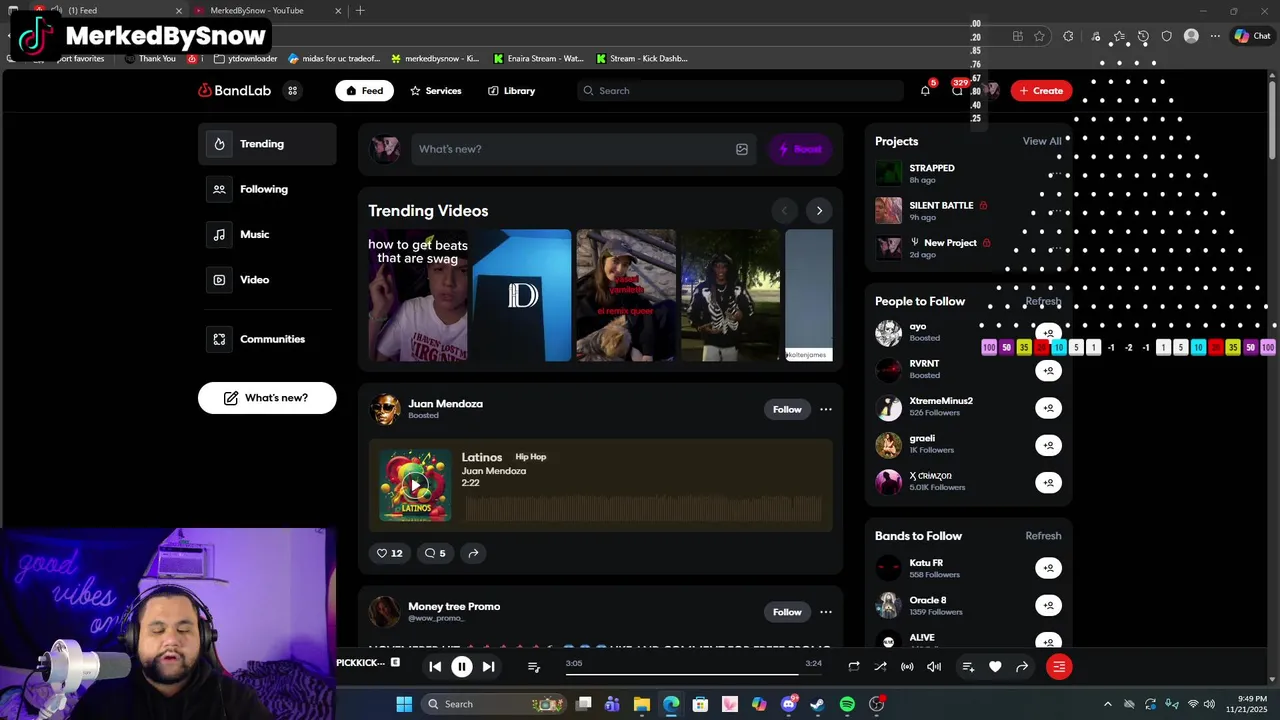Click the Latinos track waveform
This screenshot has width=1280, height=720.
pyautogui.click(x=643, y=507)
